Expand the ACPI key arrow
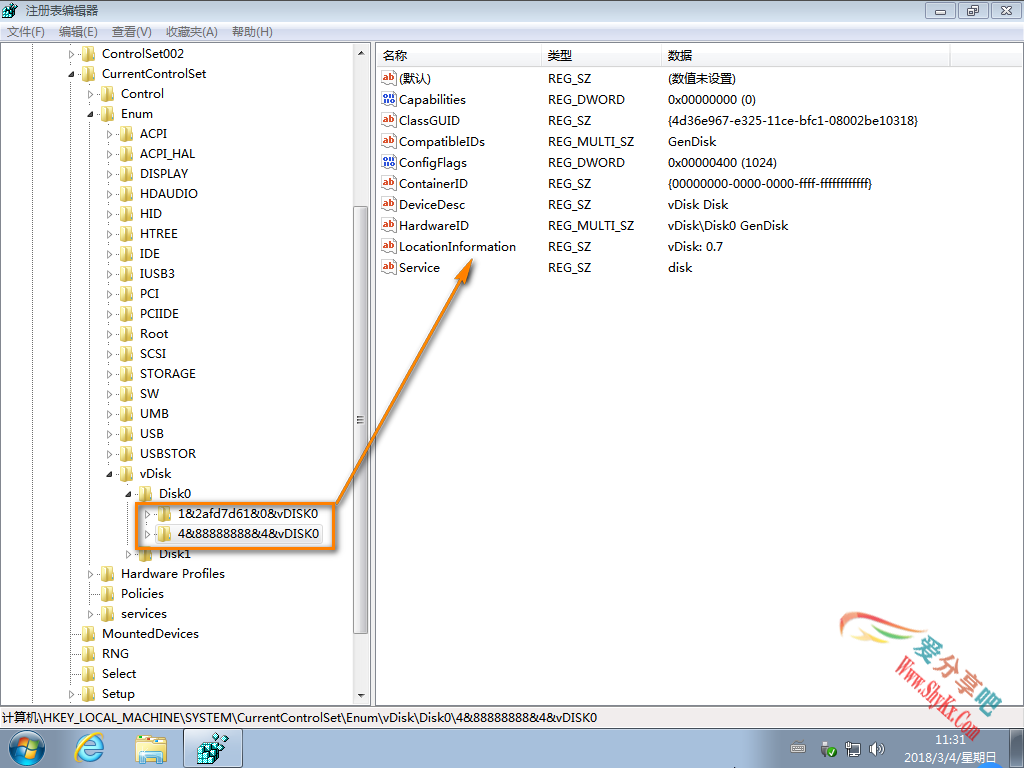 coord(109,135)
